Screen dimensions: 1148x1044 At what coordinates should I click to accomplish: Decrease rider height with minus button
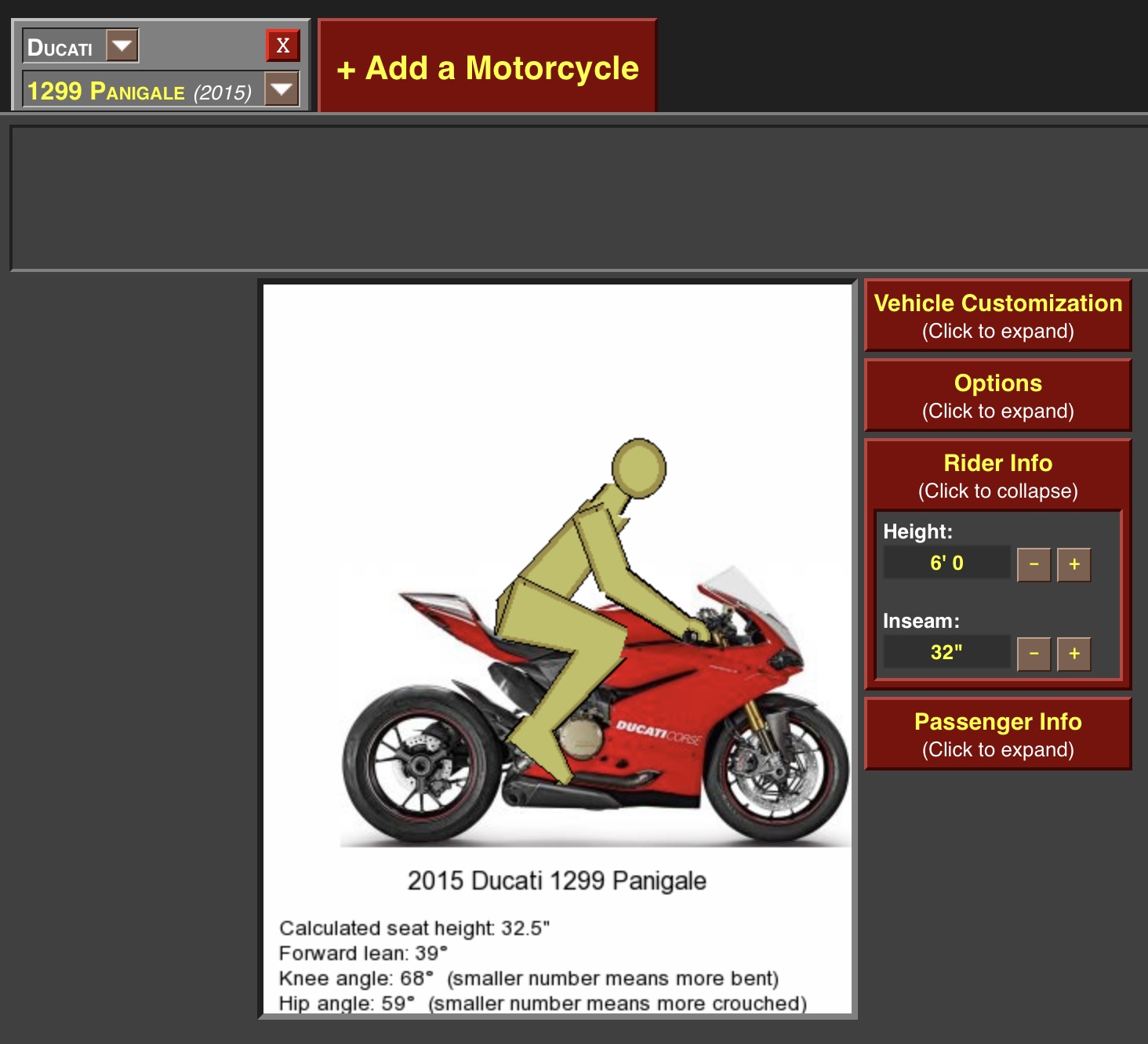point(1034,564)
